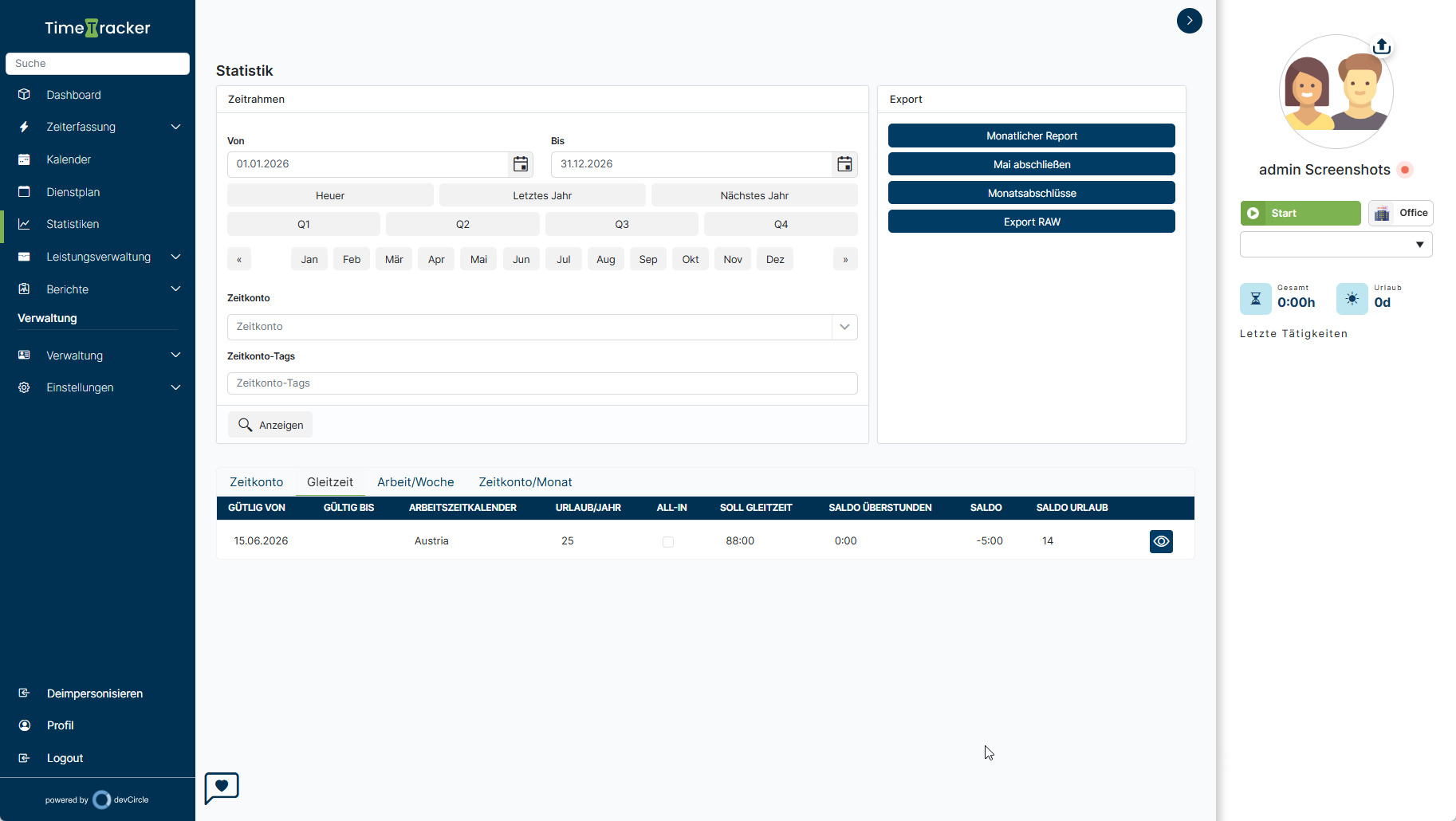Click the devCircle logo
This screenshot has width=1456, height=821.
coord(120,799)
